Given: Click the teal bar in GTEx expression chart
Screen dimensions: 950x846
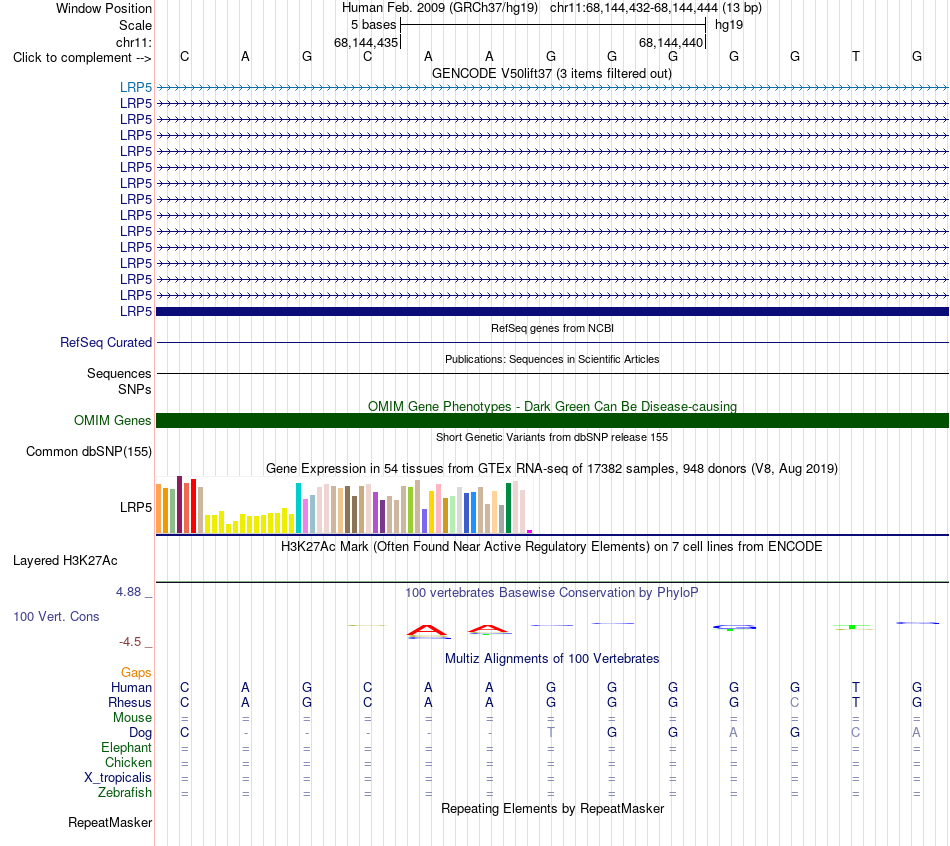Looking at the screenshot, I should point(298,508).
